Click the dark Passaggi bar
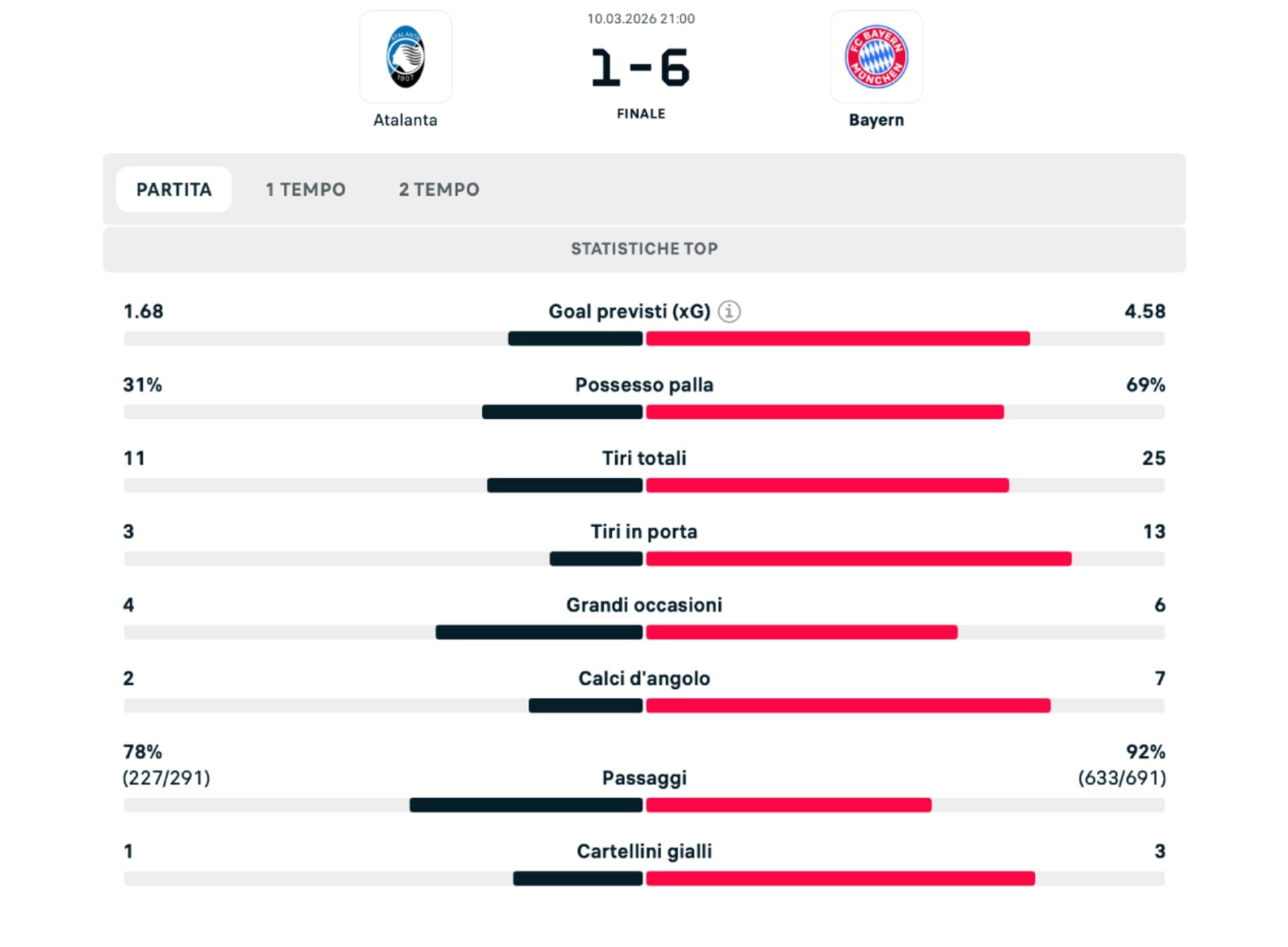The height and width of the screenshot is (947, 1288). (526, 805)
